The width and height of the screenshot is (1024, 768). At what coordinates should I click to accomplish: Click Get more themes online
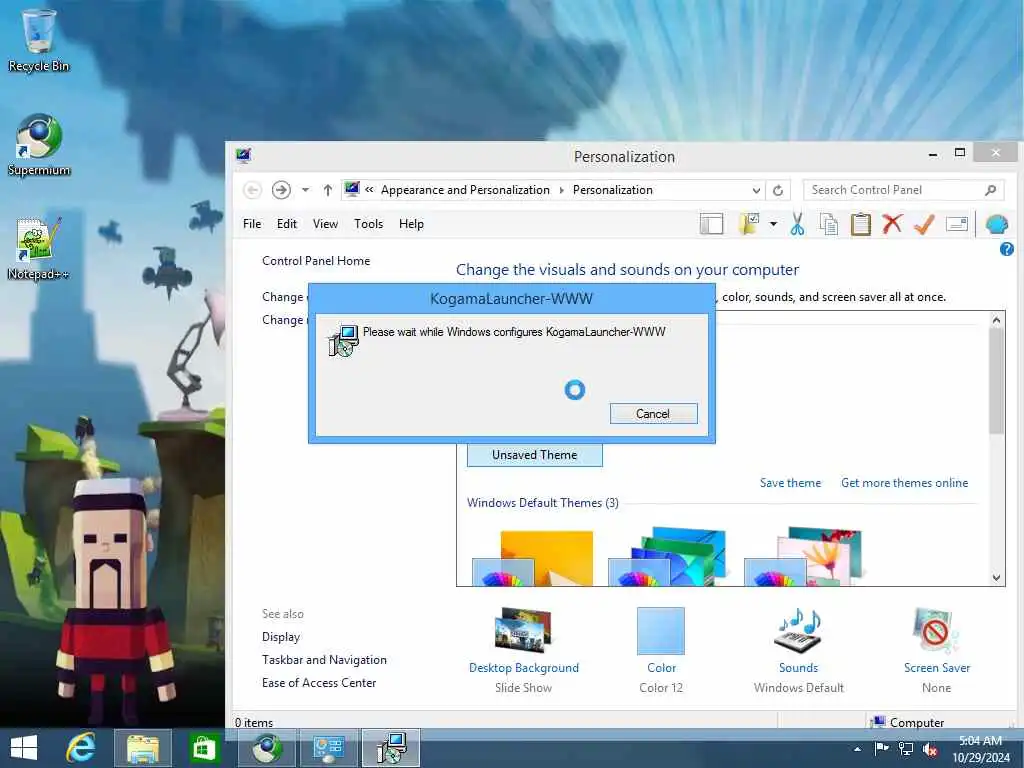click(x=904, y=483)
